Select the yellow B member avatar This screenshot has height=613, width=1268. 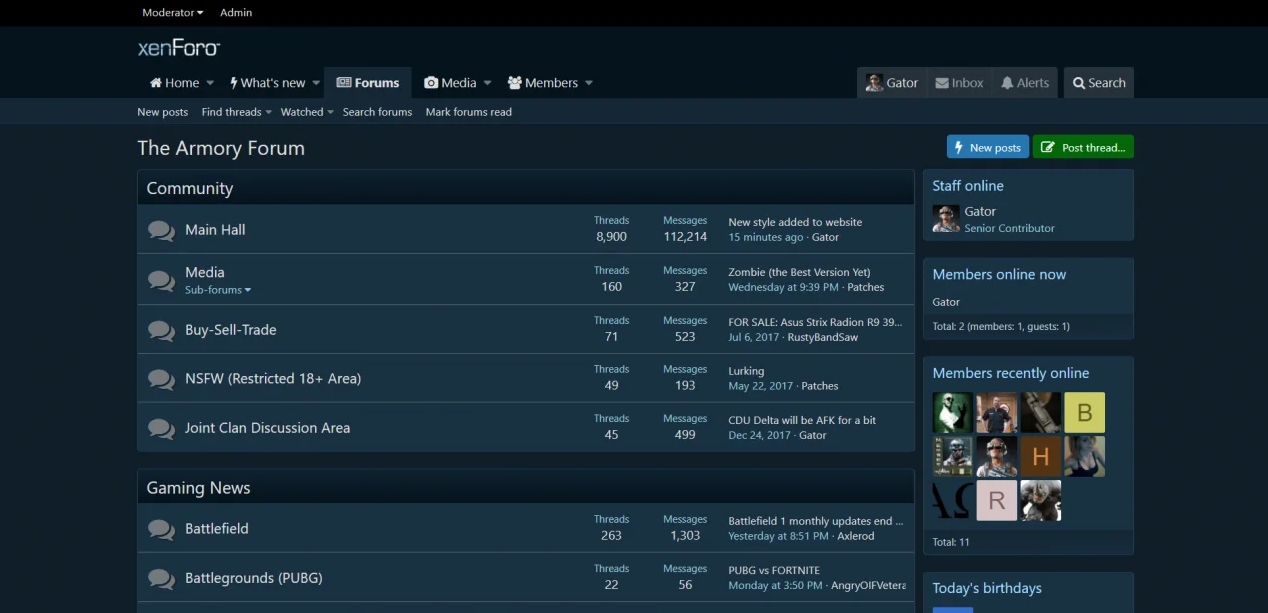click(1084, 413)
